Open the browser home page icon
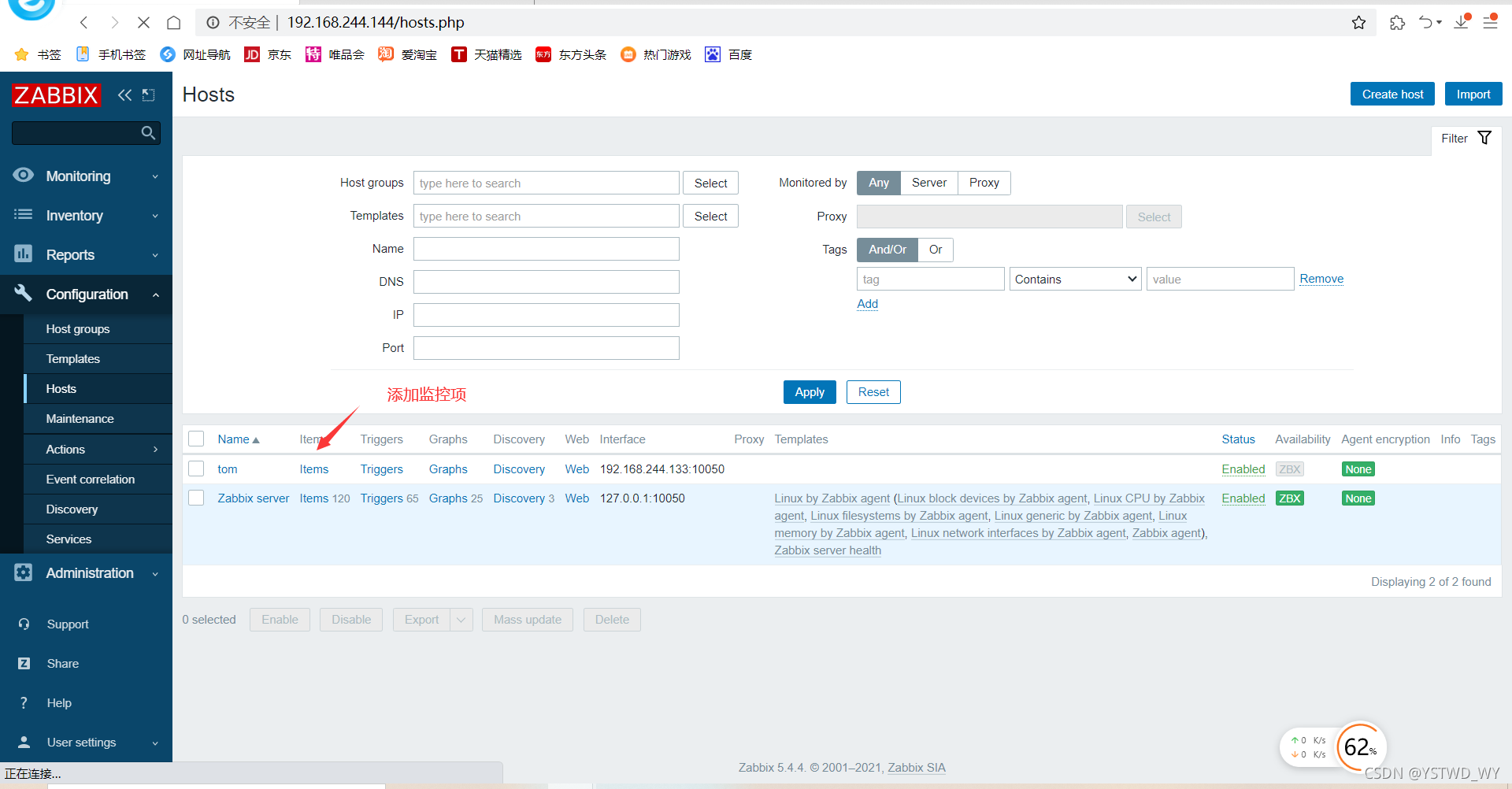 174,23
